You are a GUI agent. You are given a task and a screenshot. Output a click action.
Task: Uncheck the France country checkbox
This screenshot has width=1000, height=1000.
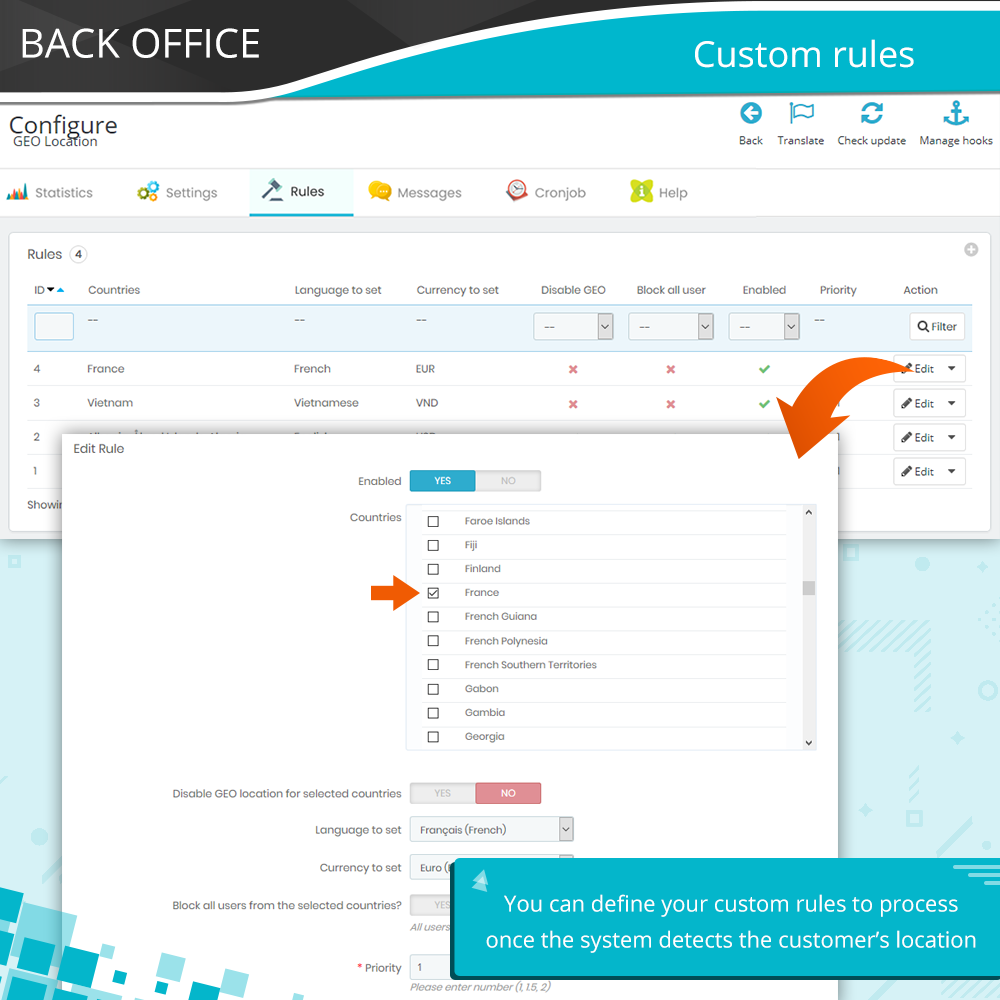pyautogui.click(x=433, y=593)
